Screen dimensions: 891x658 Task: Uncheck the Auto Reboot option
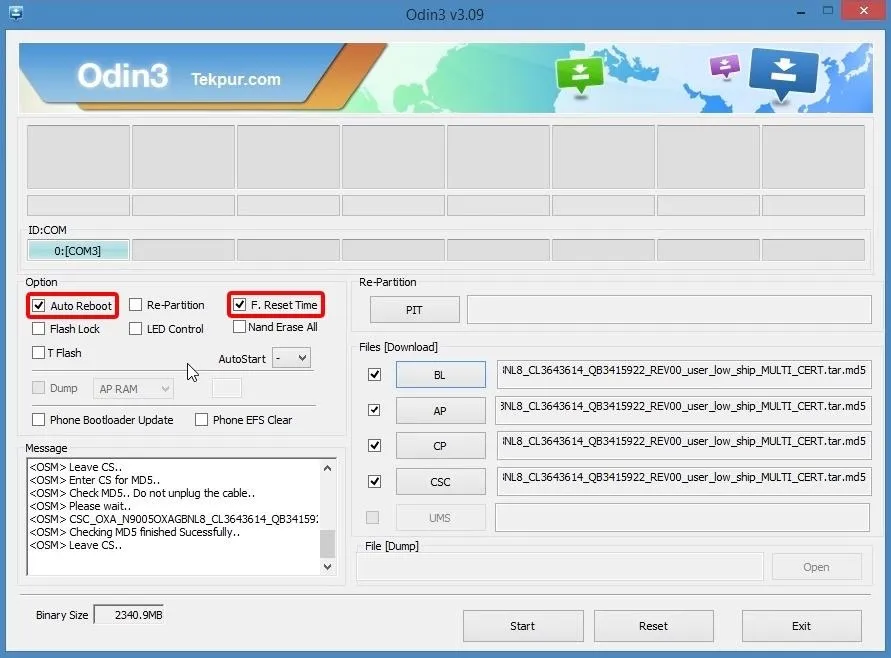click(x=39, y=306)
